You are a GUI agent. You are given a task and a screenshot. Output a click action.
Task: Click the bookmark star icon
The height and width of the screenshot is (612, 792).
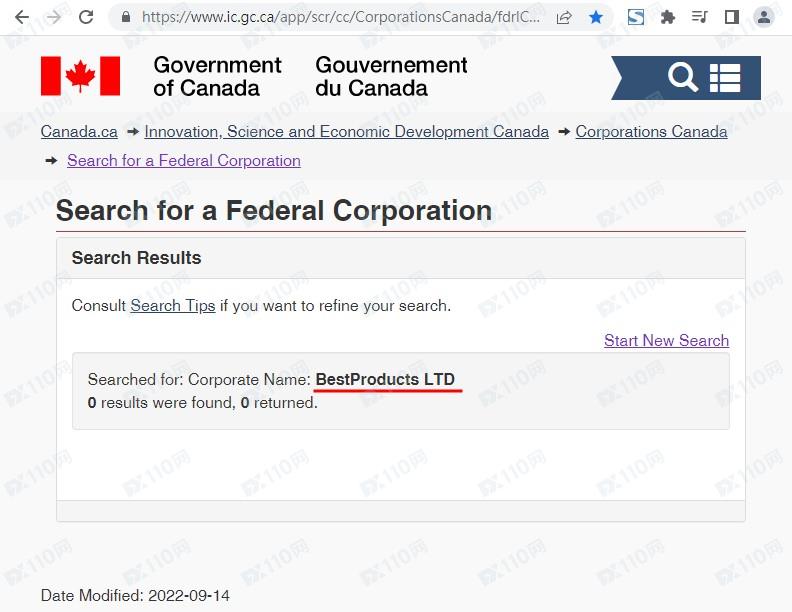(596, 17)
